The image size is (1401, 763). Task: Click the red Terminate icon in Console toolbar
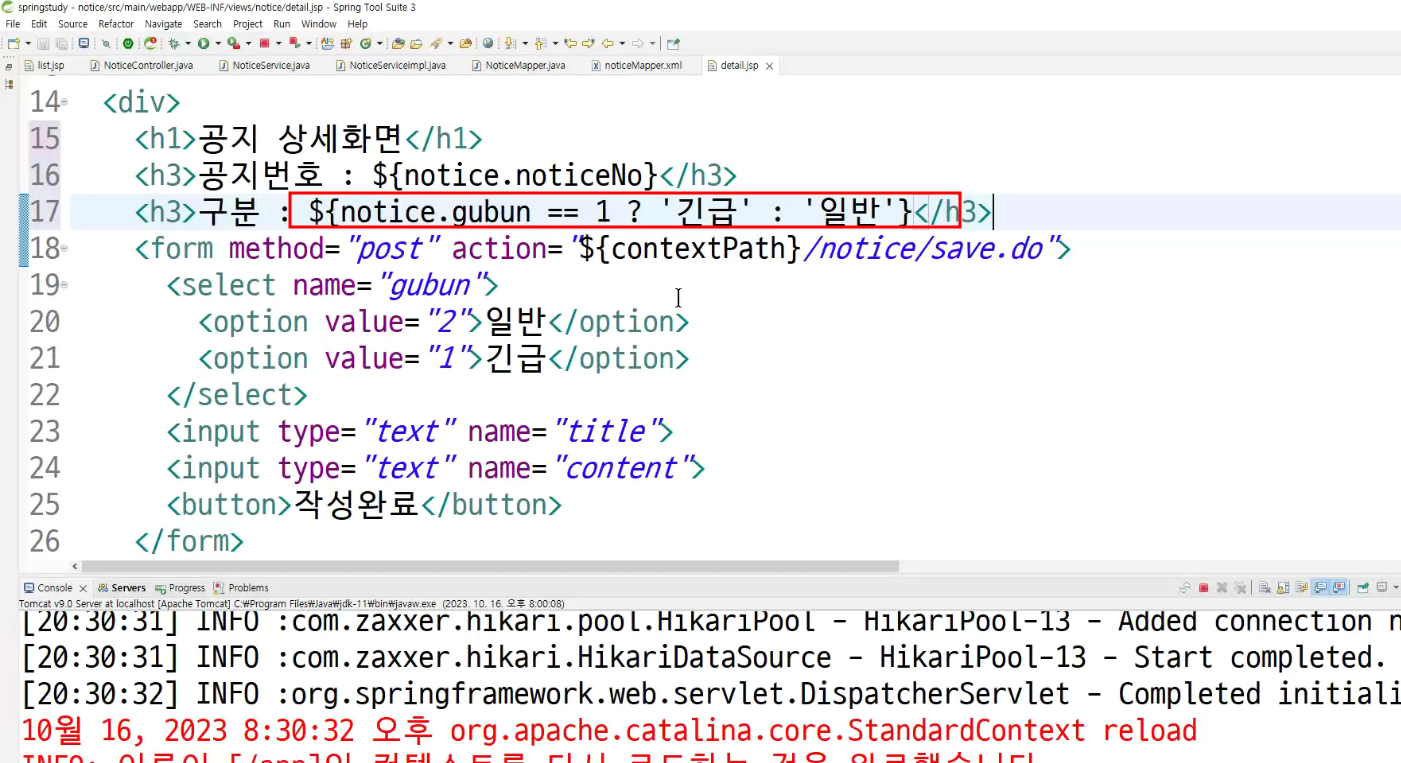tap(1203, 588)
